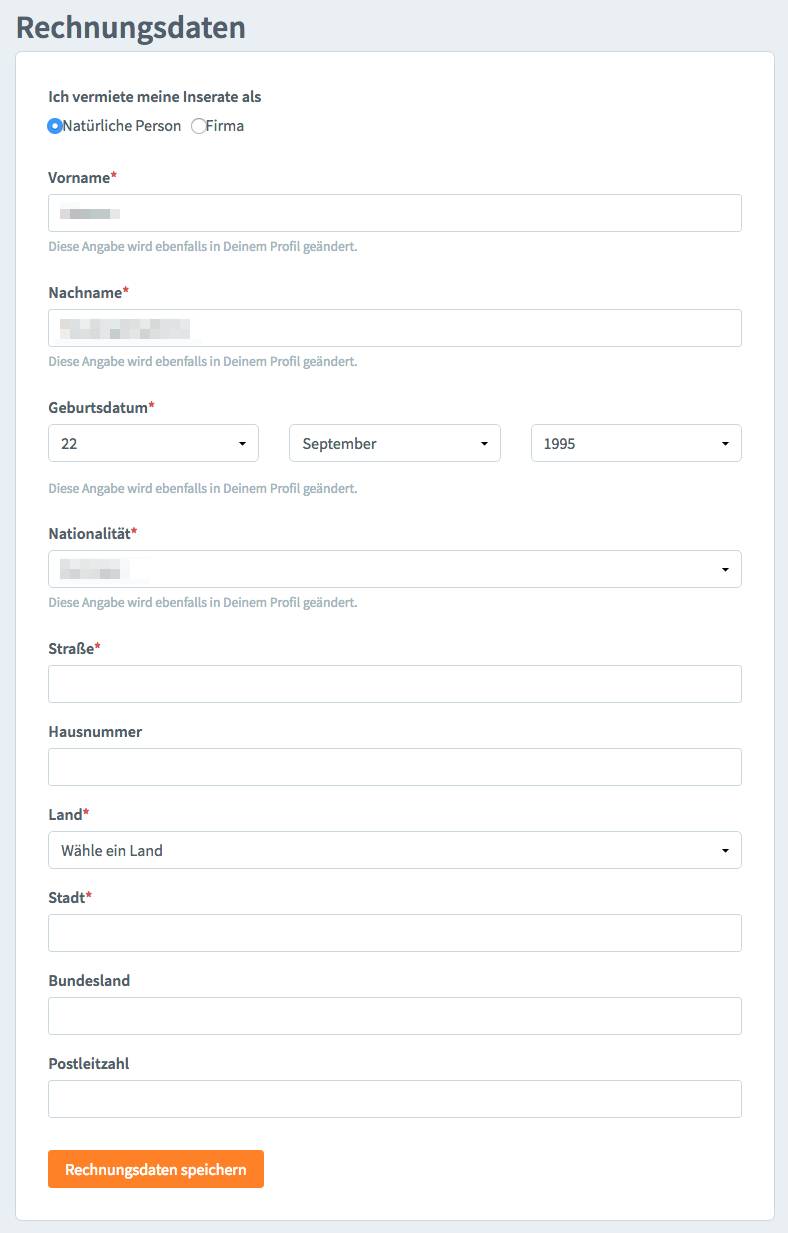Screen dimensions: 788x1233
Task: Click Rechnungsdaten speichern button
Action: pyautogui.click(x=156, y=1169)
